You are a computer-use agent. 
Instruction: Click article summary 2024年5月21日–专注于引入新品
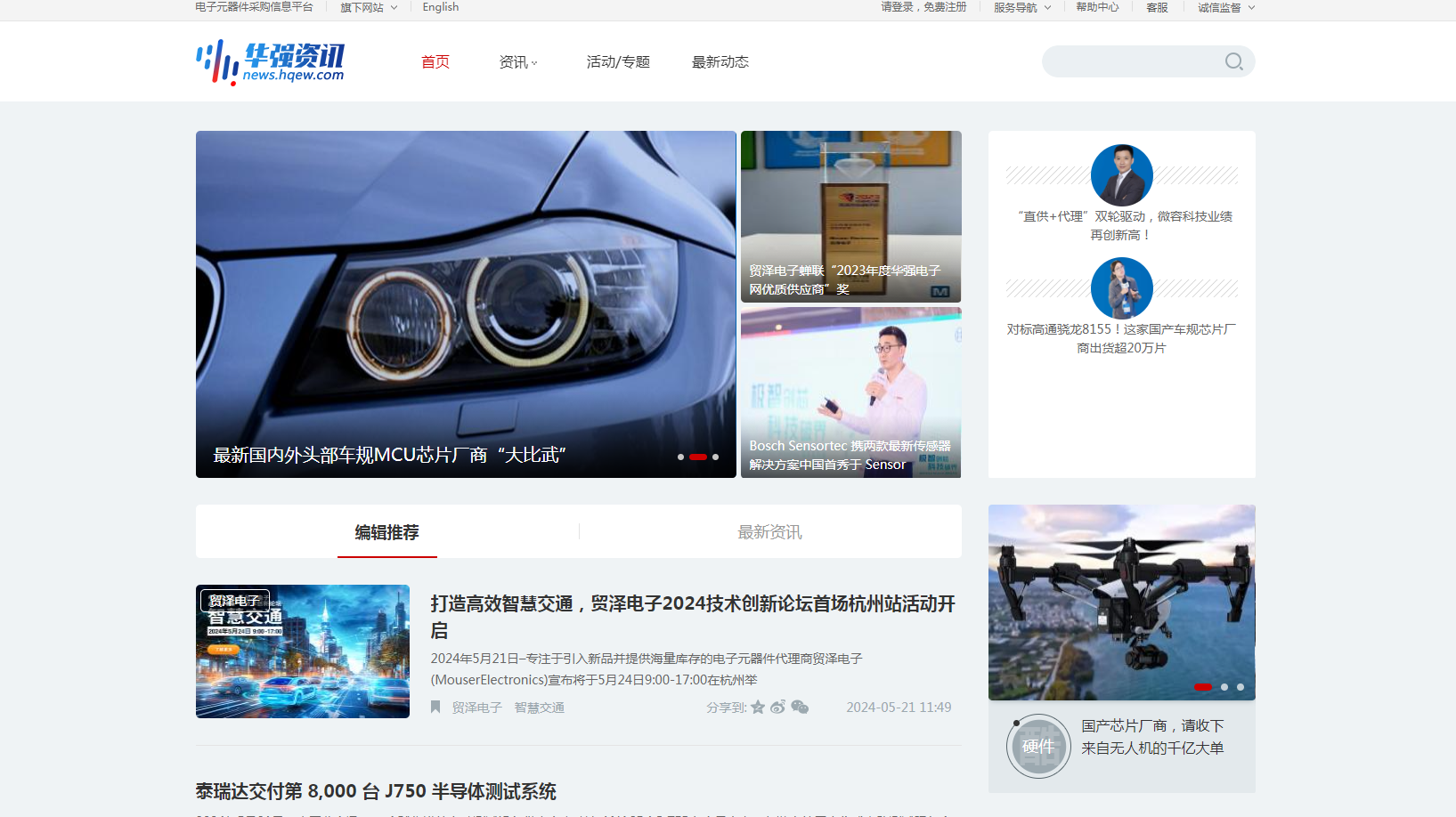tap(647, 669)
